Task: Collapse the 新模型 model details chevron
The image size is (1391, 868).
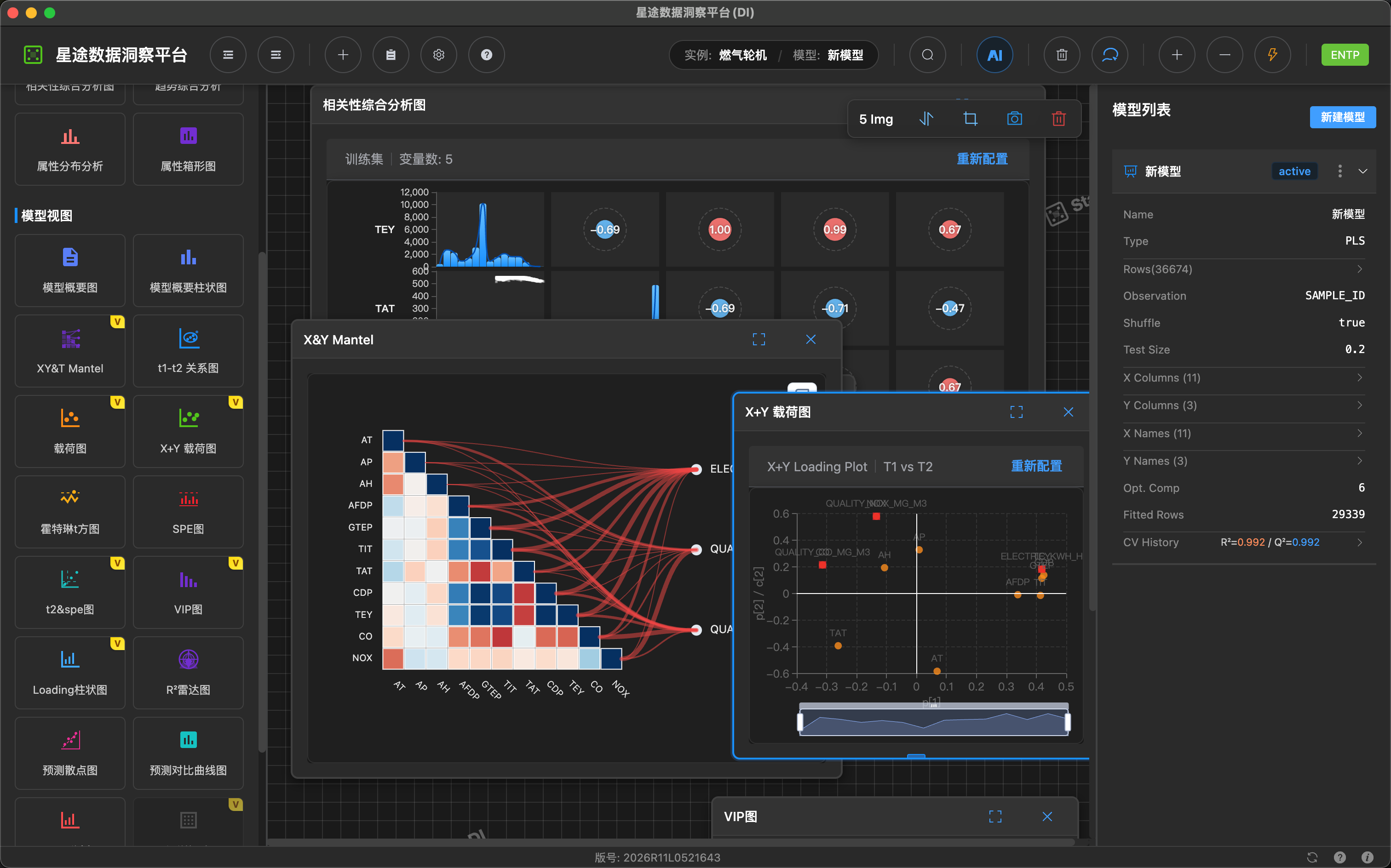Action: pos(1362,171)
